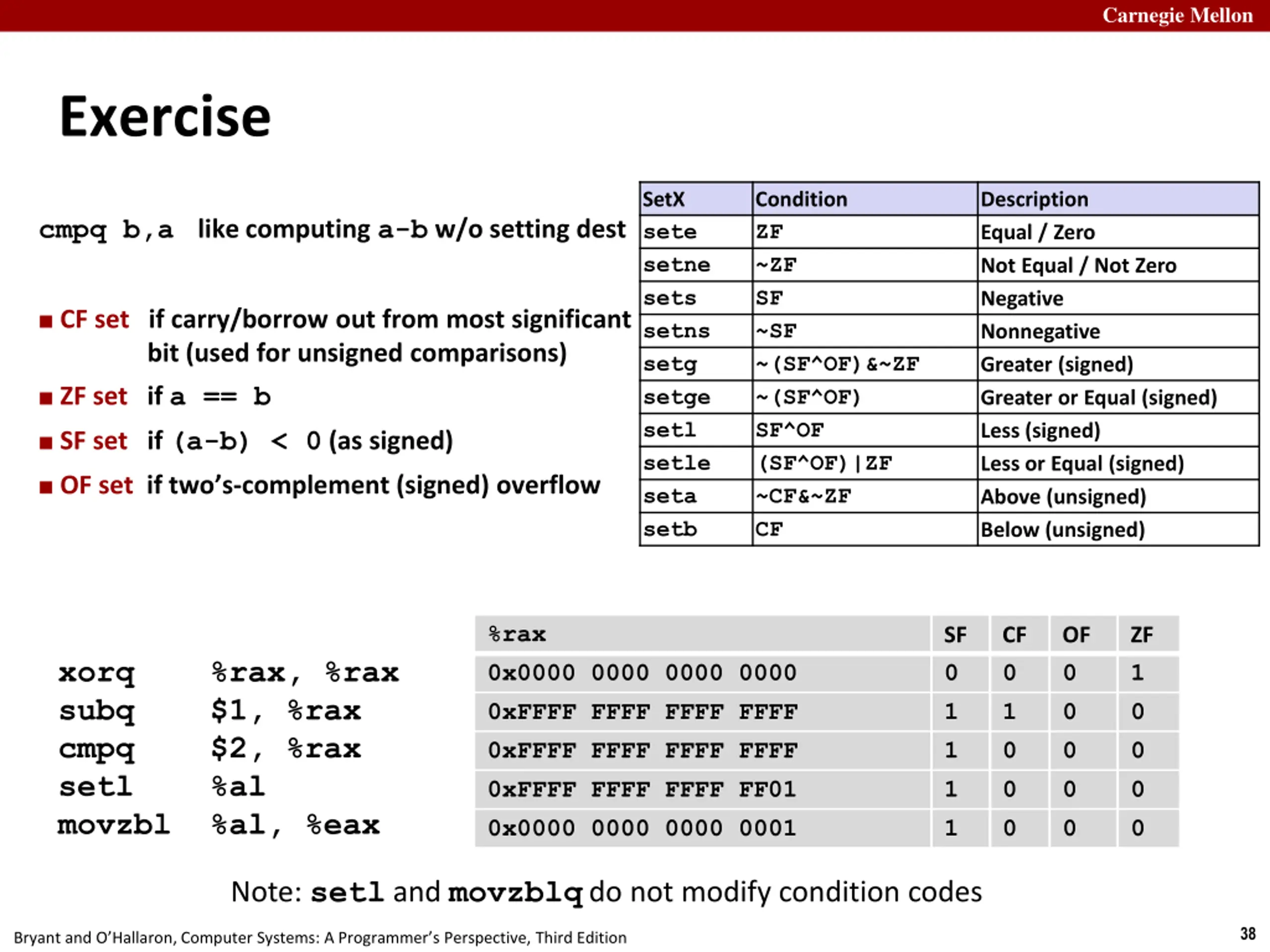Click the 'subq' instruction mnemonic
The image size is (1270, 952).
96,712
